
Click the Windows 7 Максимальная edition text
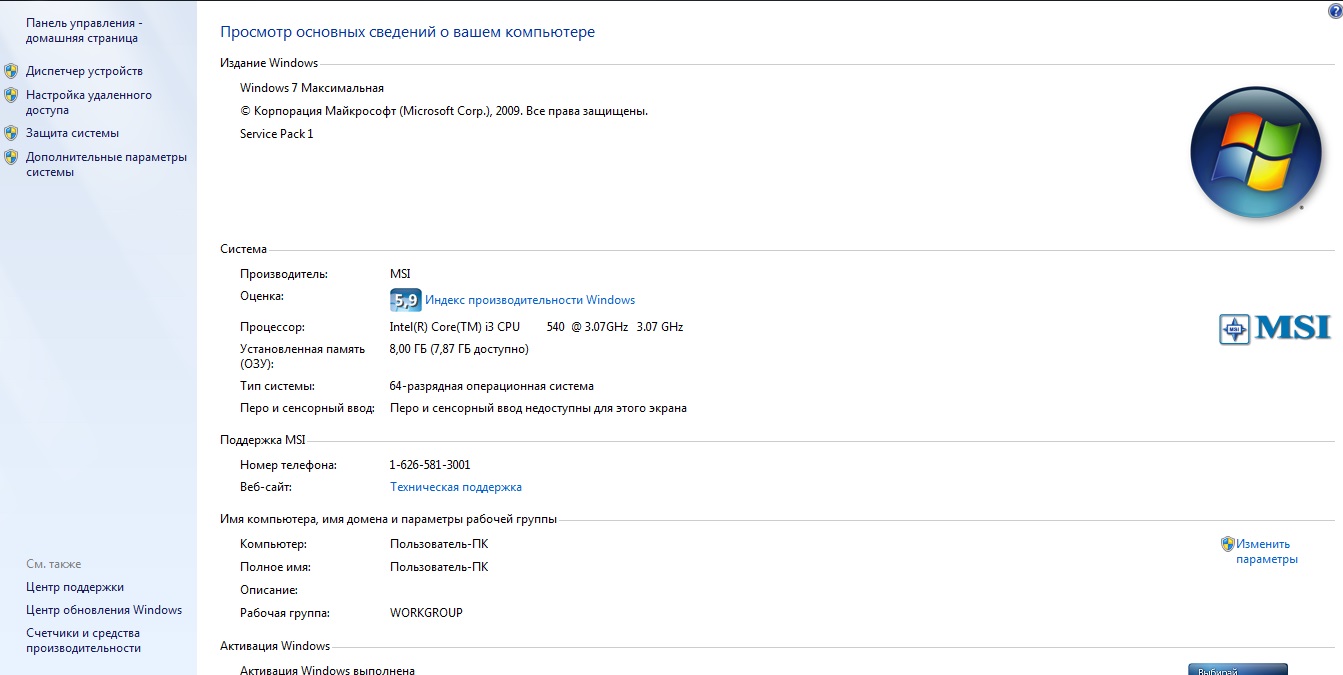point(312,88)
